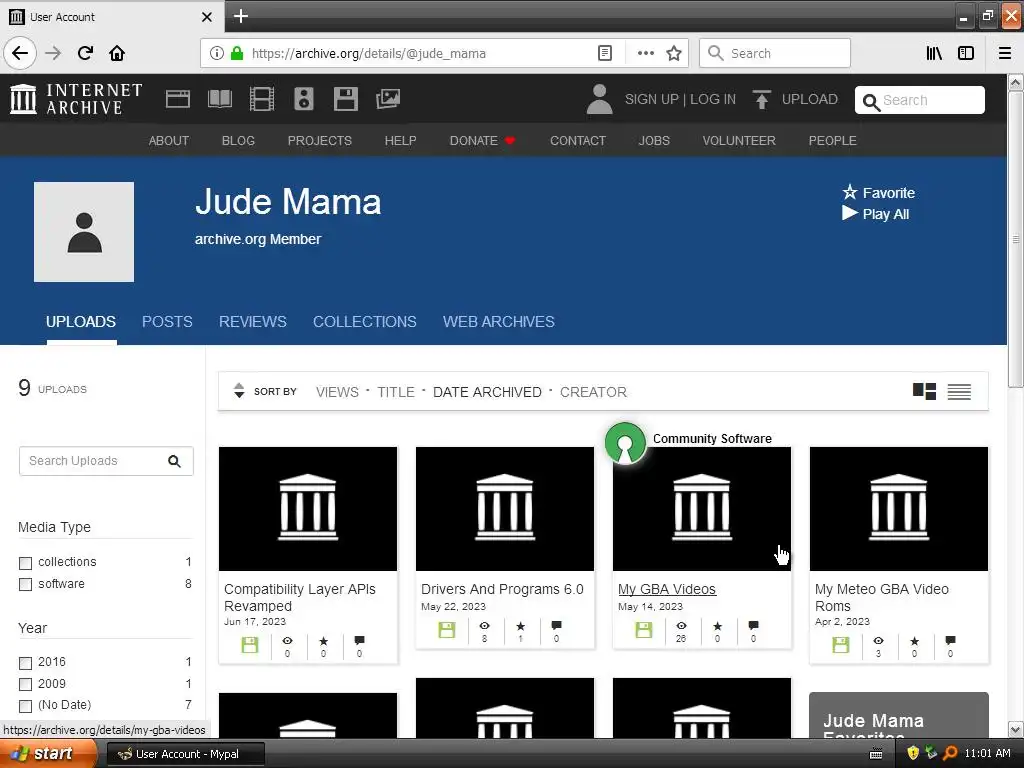The height and width of the screenshot is (768, 1024).
Task: Switch to the Posts tab
Action: [167, 321]
